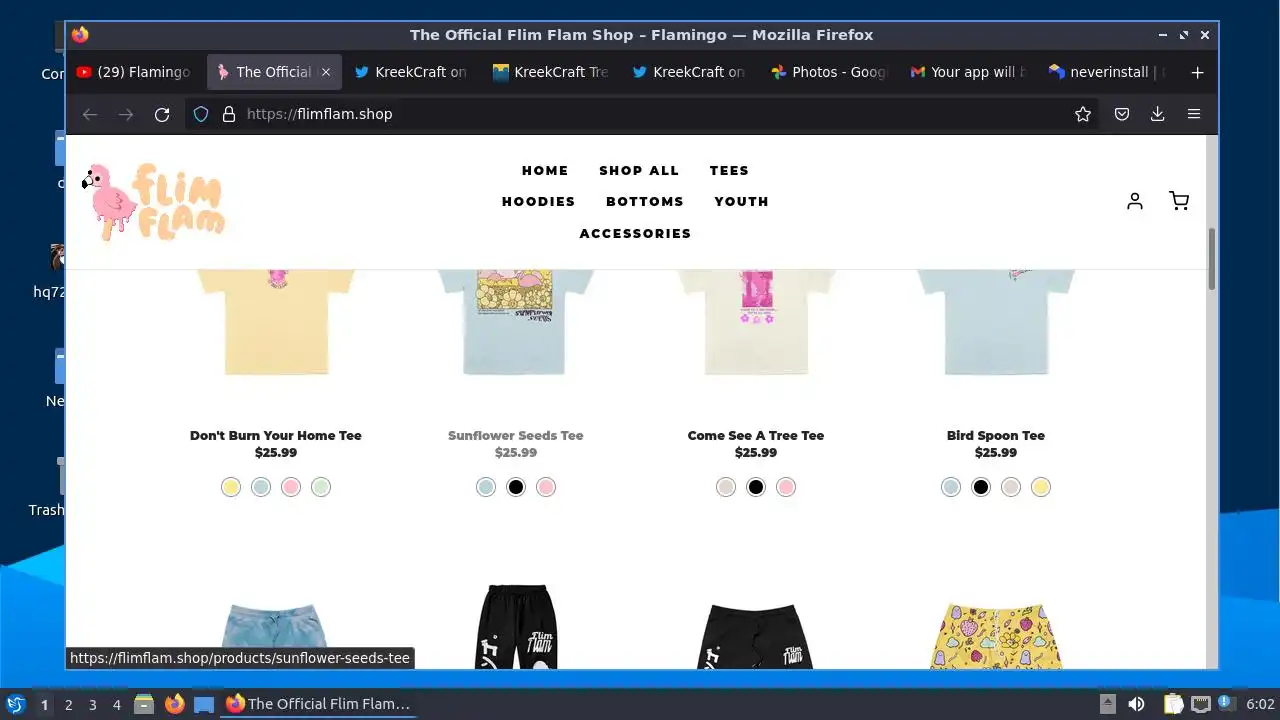The height and width of the screenshot is (720, 1280).
Task: Click the Flim Flam window taskbar button
Action: point(319,704)
